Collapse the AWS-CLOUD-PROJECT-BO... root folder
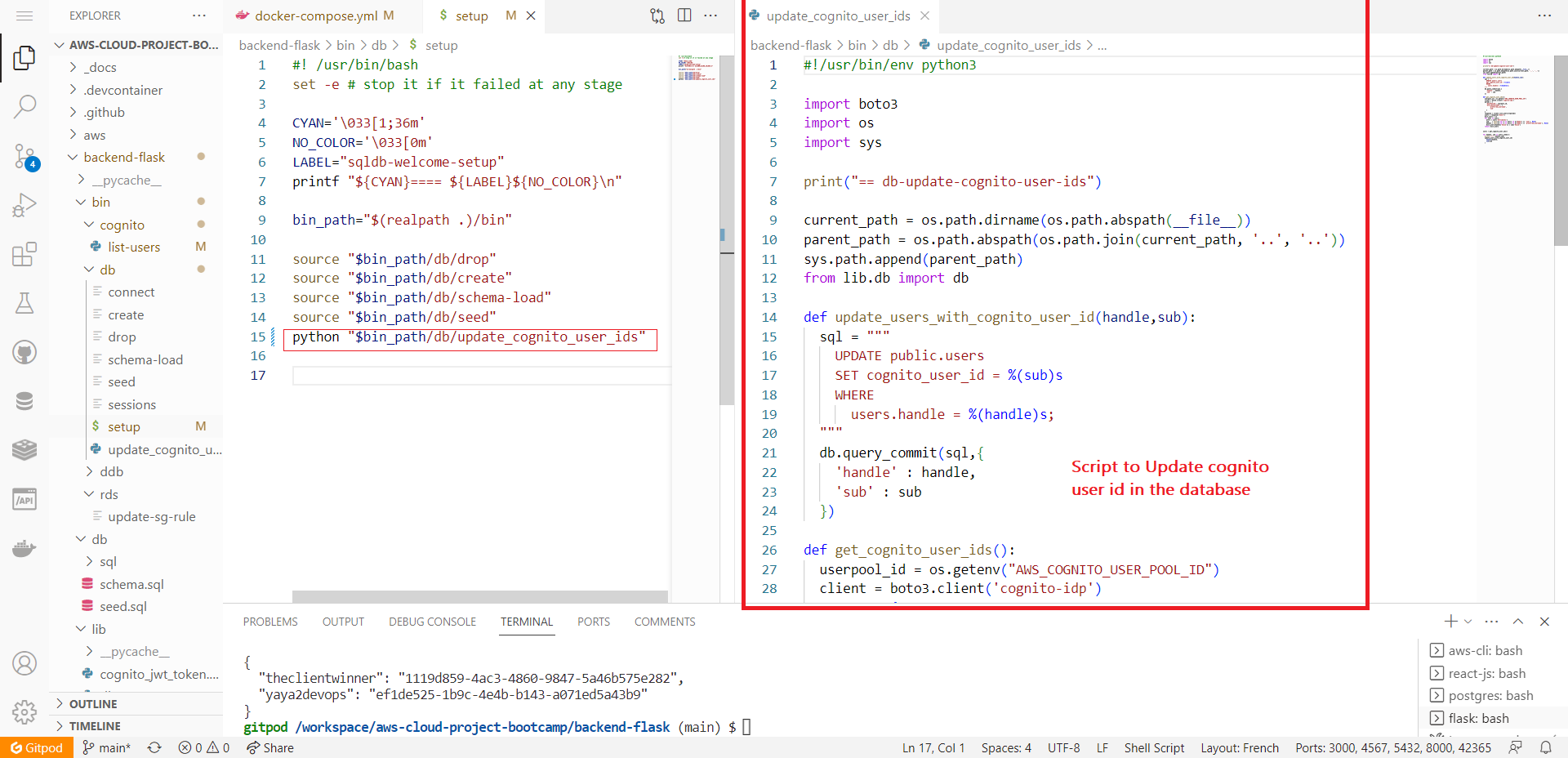1568x758 pixels. (x=136, y=45)
